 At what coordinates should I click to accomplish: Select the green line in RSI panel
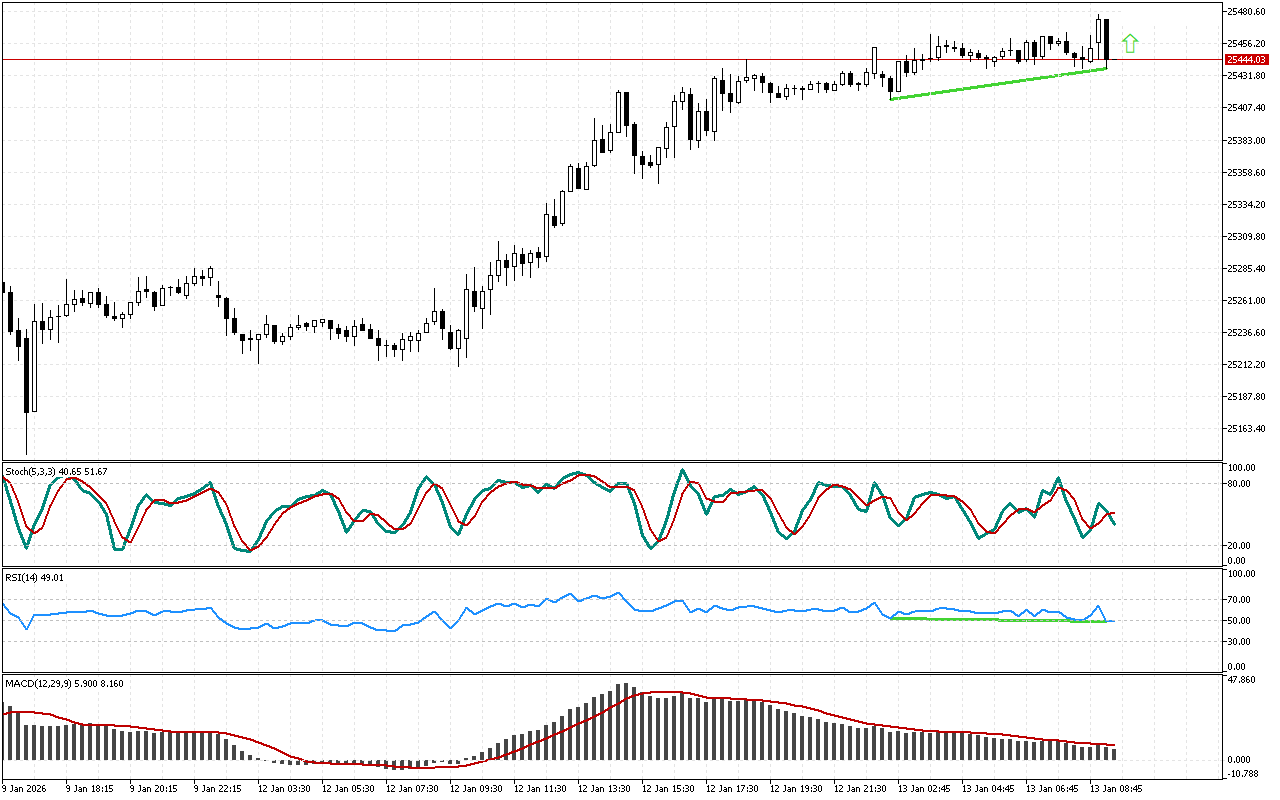1000,620
